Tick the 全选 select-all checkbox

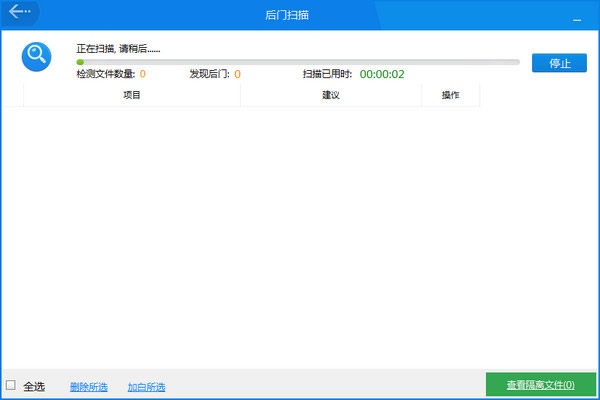point(11,385)
